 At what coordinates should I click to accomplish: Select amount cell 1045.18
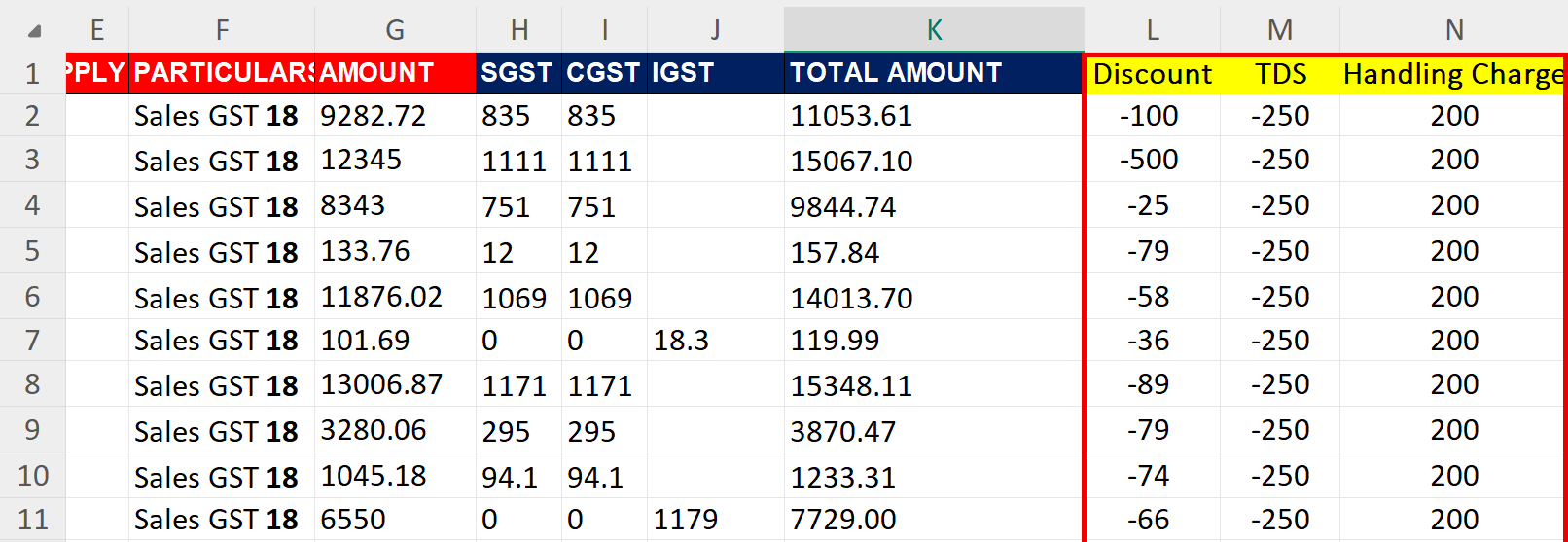[x=395, y=476]
